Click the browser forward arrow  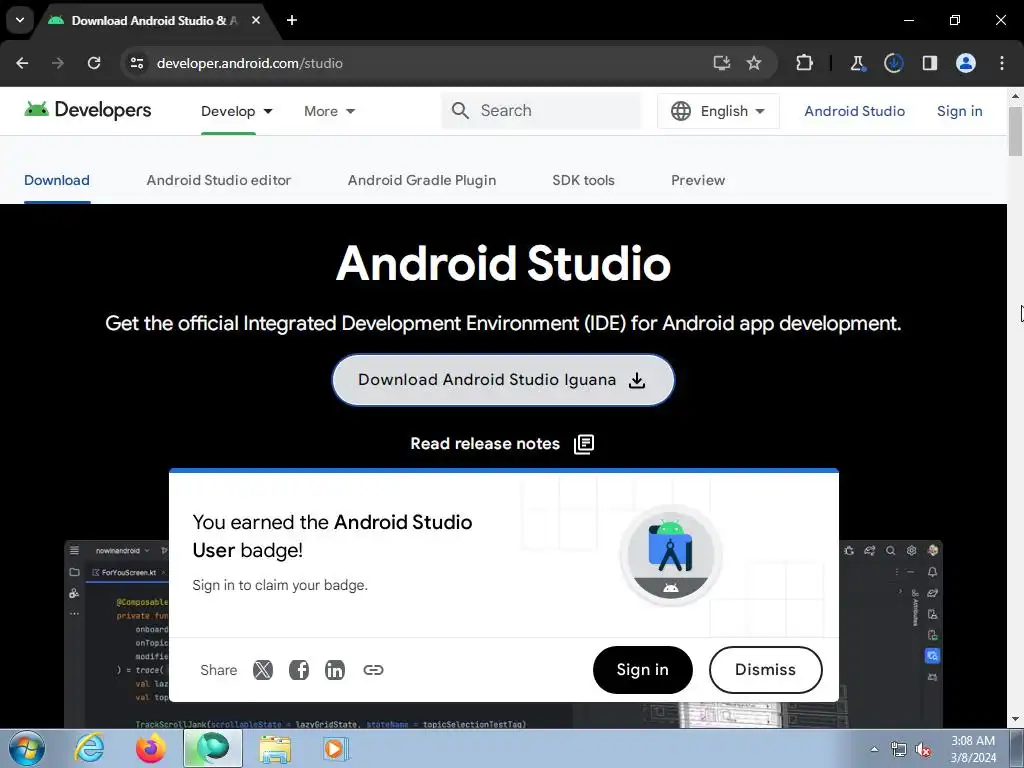(58, 63)
